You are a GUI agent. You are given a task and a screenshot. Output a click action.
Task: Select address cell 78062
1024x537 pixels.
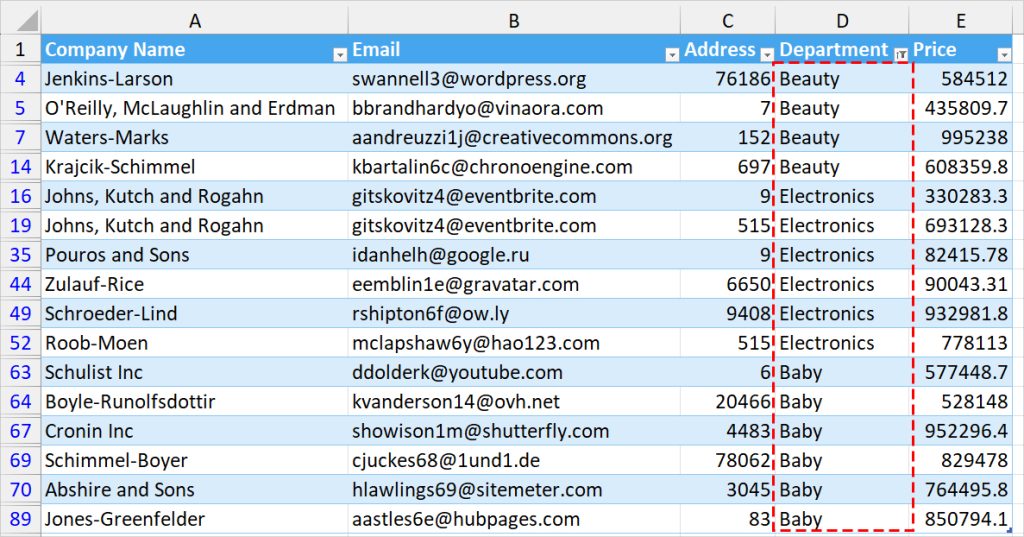tap(728, 461)
